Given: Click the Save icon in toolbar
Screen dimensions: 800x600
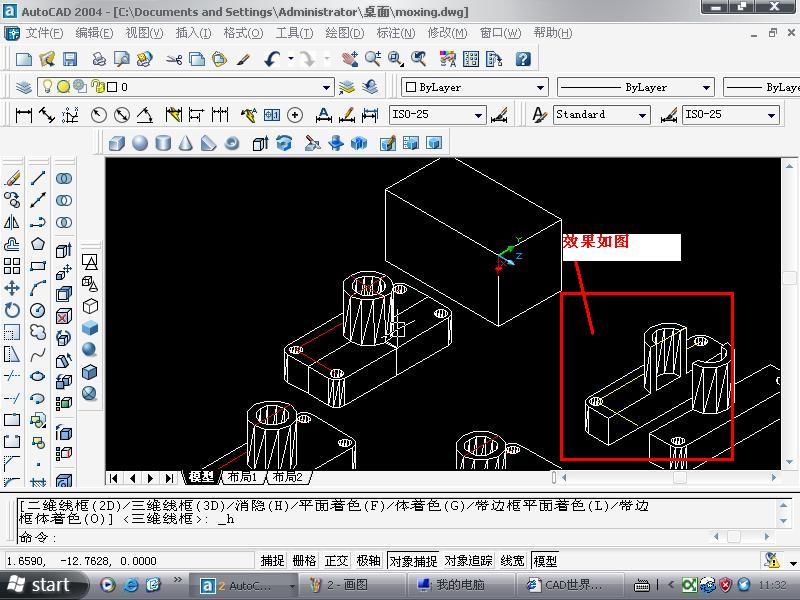Looking at the screenshot, I should coord(70,60).
